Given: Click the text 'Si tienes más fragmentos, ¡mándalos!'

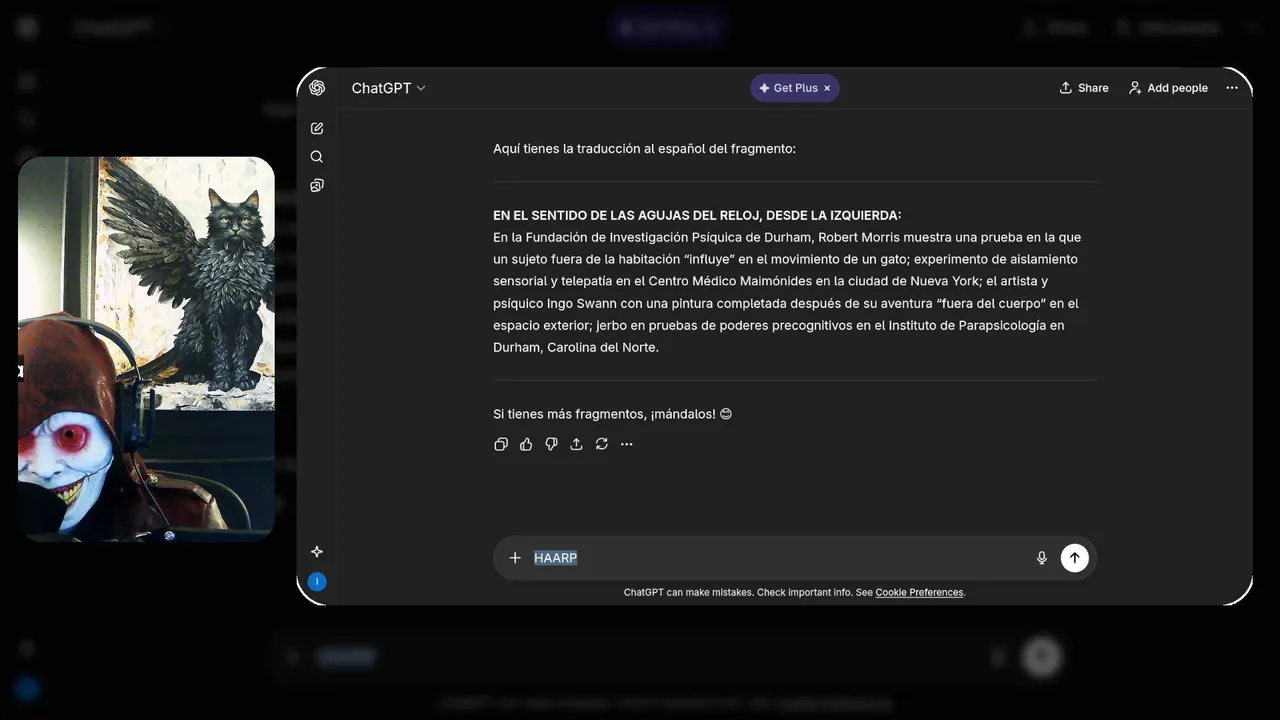Looking at the screenshot, I should pos(605,414).
